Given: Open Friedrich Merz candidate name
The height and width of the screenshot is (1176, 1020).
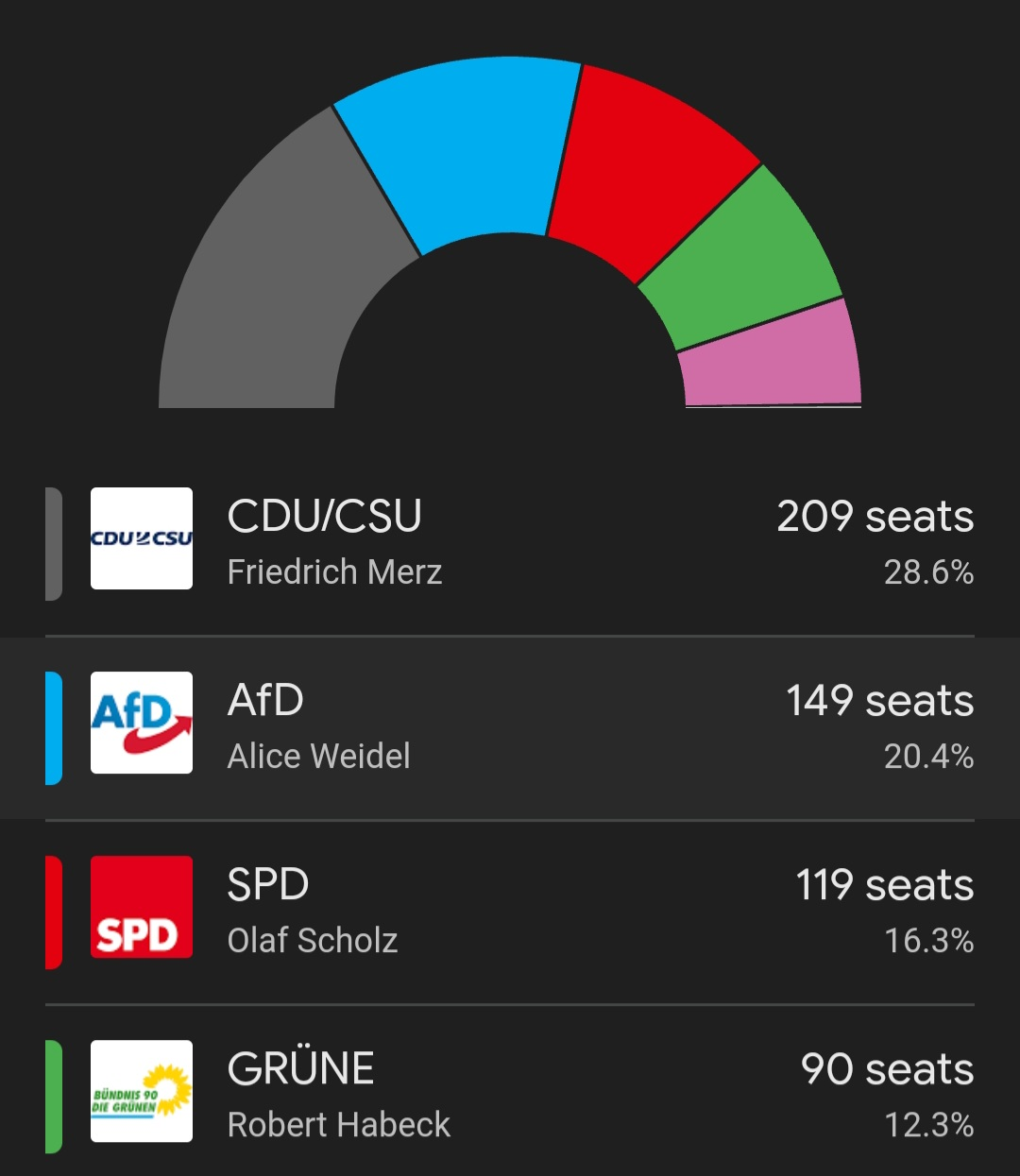Looking at the screenshot, I should click(x=334, y=572).
